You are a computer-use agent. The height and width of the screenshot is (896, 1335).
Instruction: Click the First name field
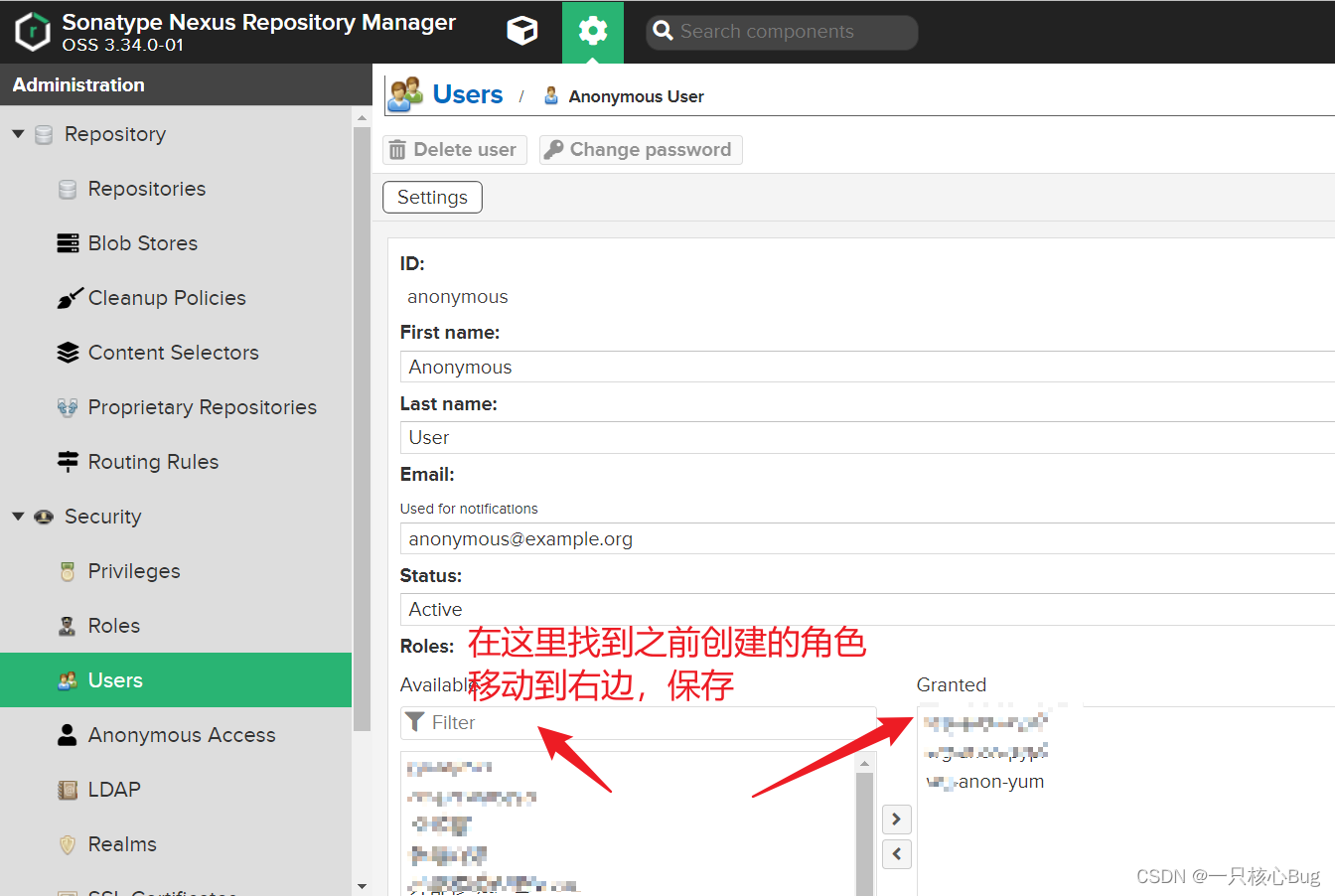(867, 367)
